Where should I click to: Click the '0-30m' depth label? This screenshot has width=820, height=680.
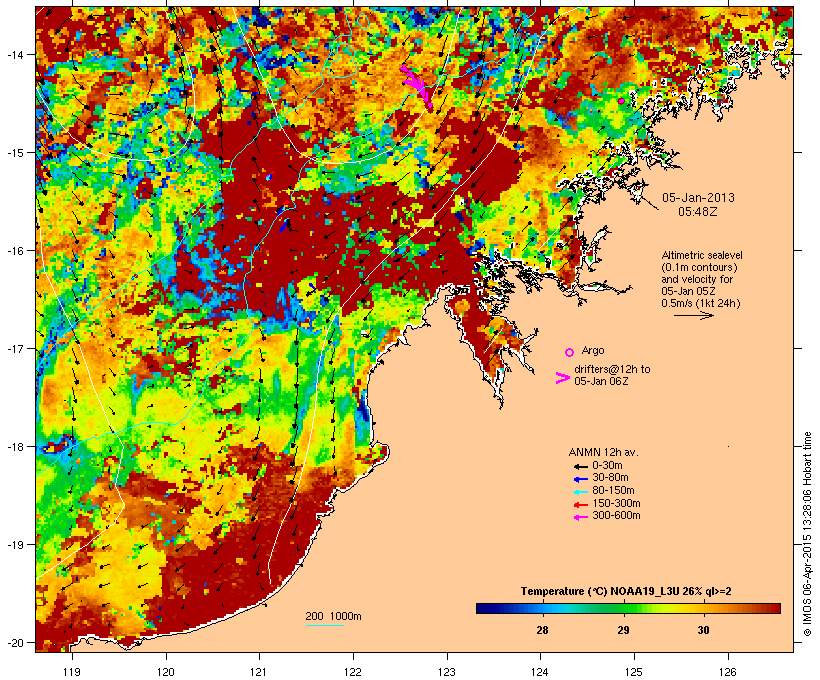point(607,466)
